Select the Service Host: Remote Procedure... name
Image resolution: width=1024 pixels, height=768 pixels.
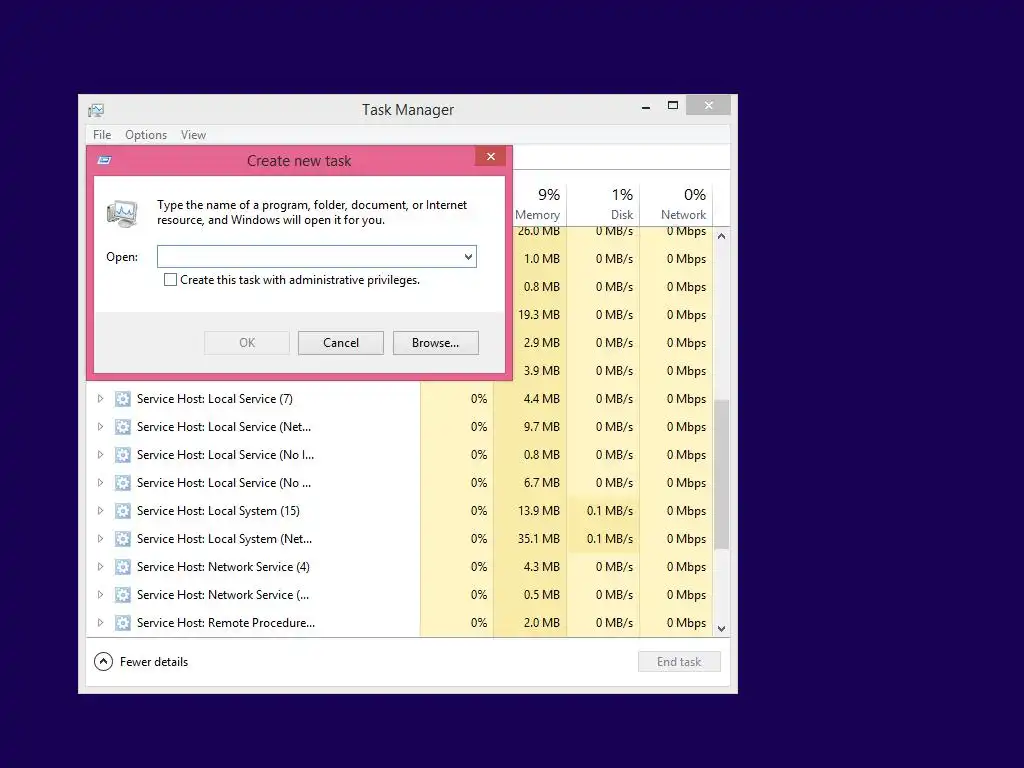click(x=225, y=623)
